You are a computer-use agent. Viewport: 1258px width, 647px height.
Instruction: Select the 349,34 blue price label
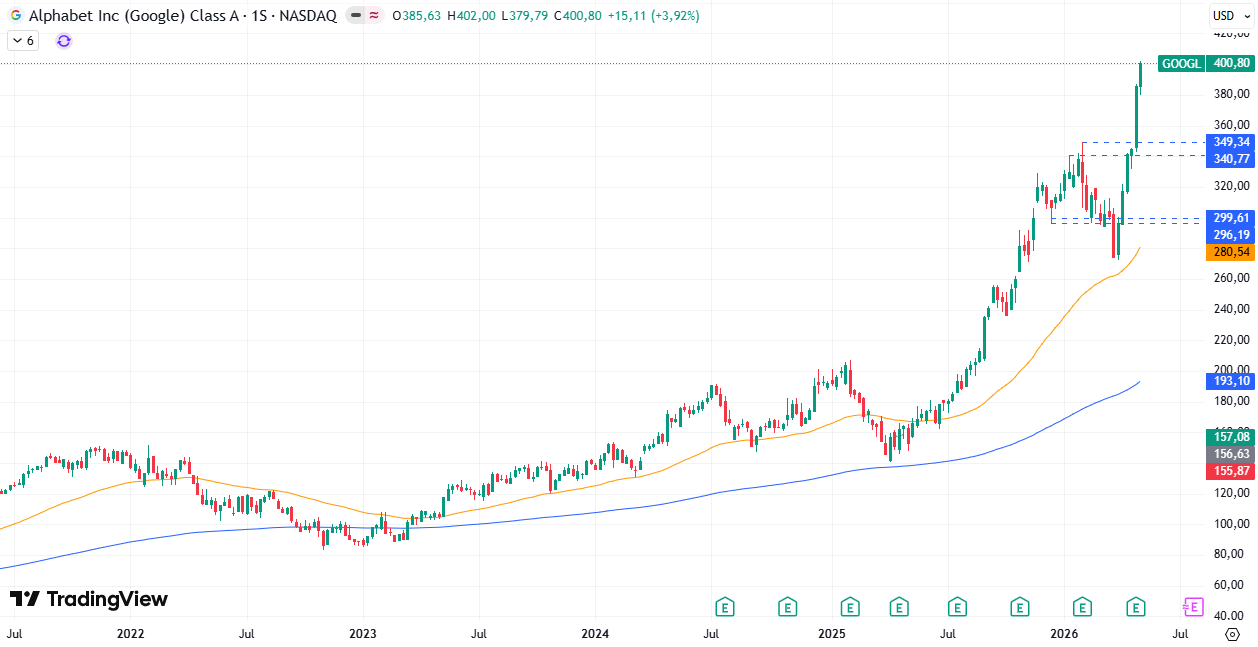1231,142
